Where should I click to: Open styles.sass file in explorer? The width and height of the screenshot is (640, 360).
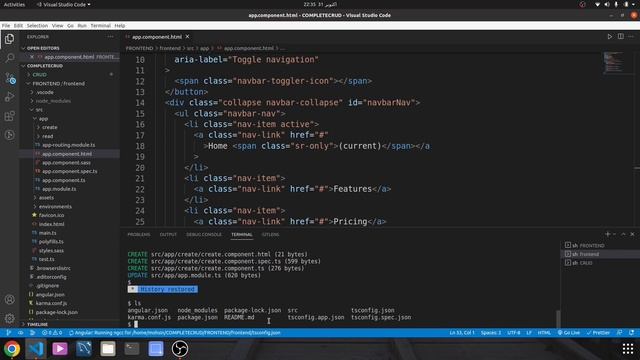(51, 251)
